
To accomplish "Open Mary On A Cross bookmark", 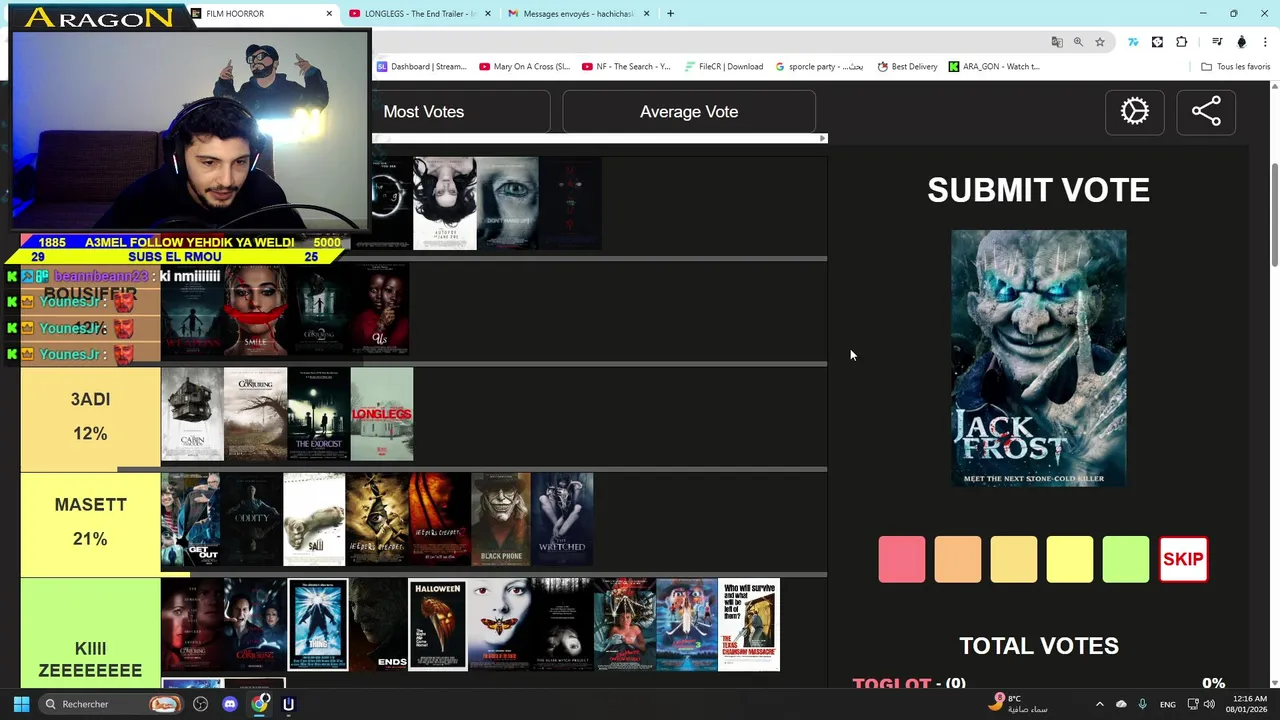I will click(525, 67).
